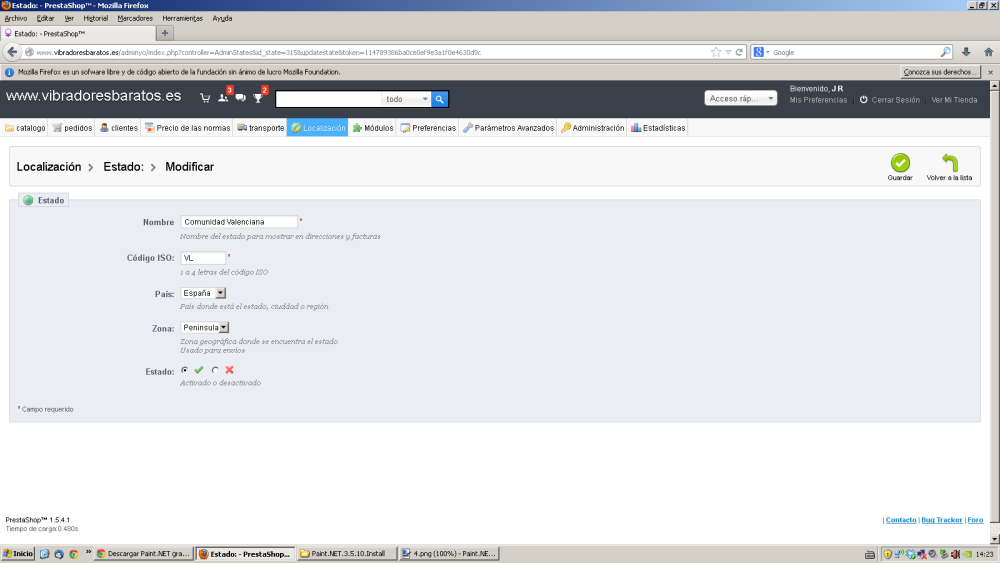Click into the Nombre field
1000x563 pixels.
(239, 222)
